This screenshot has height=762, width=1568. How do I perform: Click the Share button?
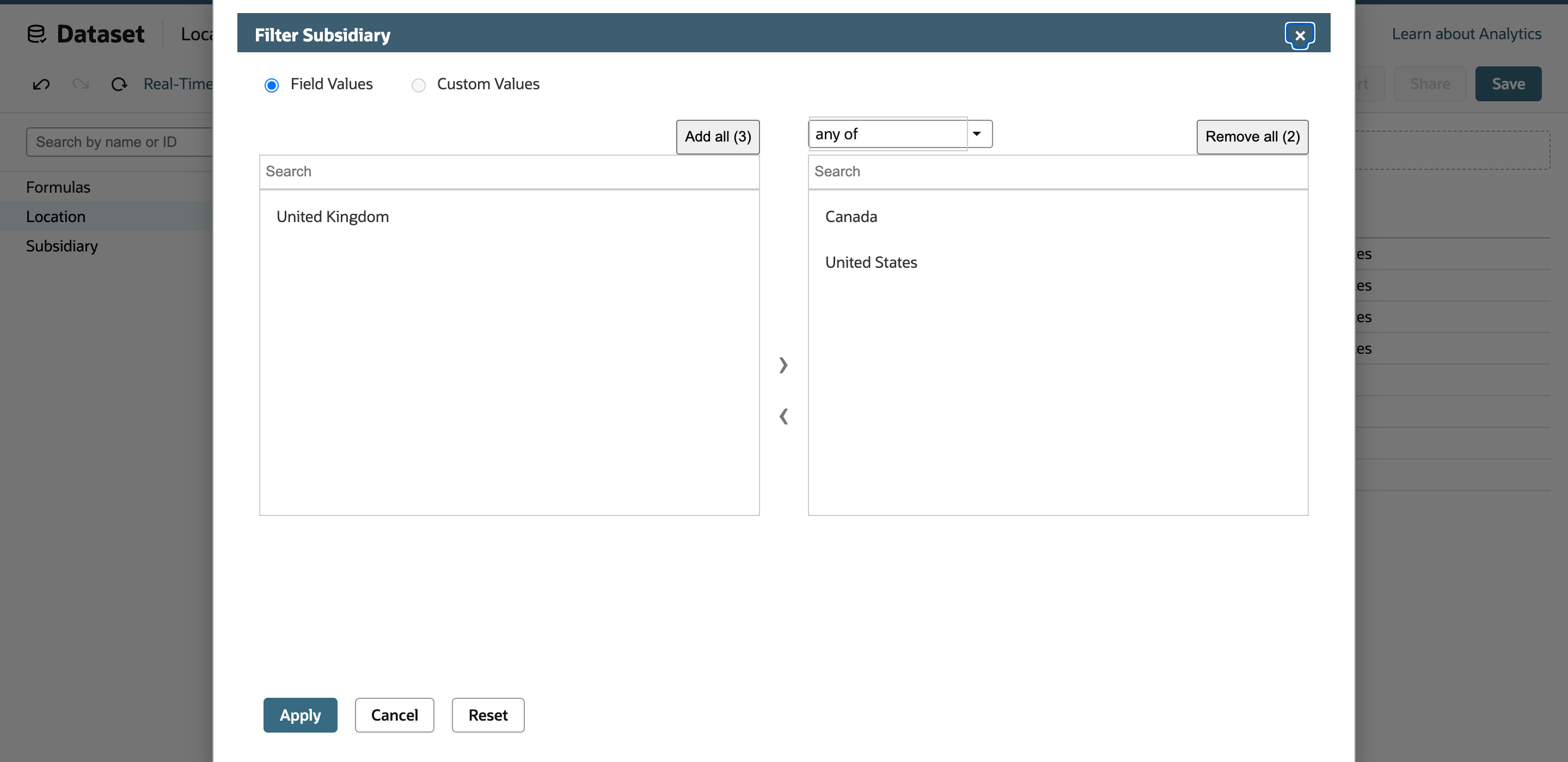pyautogui.click(x=1429, y=84)
